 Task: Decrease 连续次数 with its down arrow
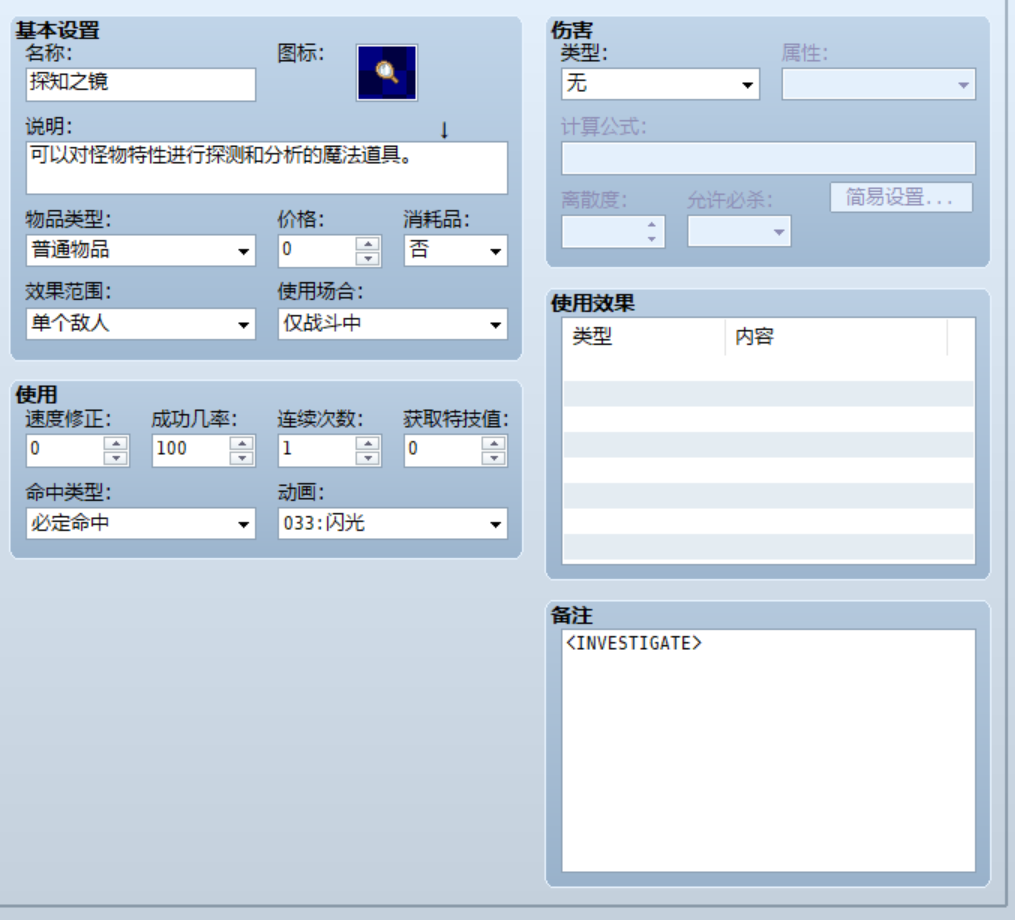(x=368, y=458)
